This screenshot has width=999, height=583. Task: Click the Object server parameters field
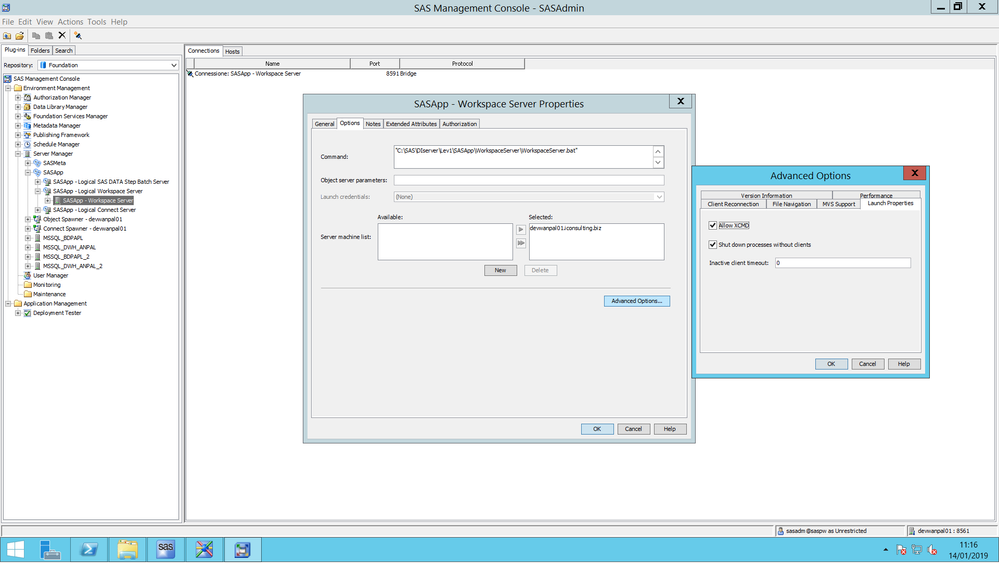[x=529, y=180]
